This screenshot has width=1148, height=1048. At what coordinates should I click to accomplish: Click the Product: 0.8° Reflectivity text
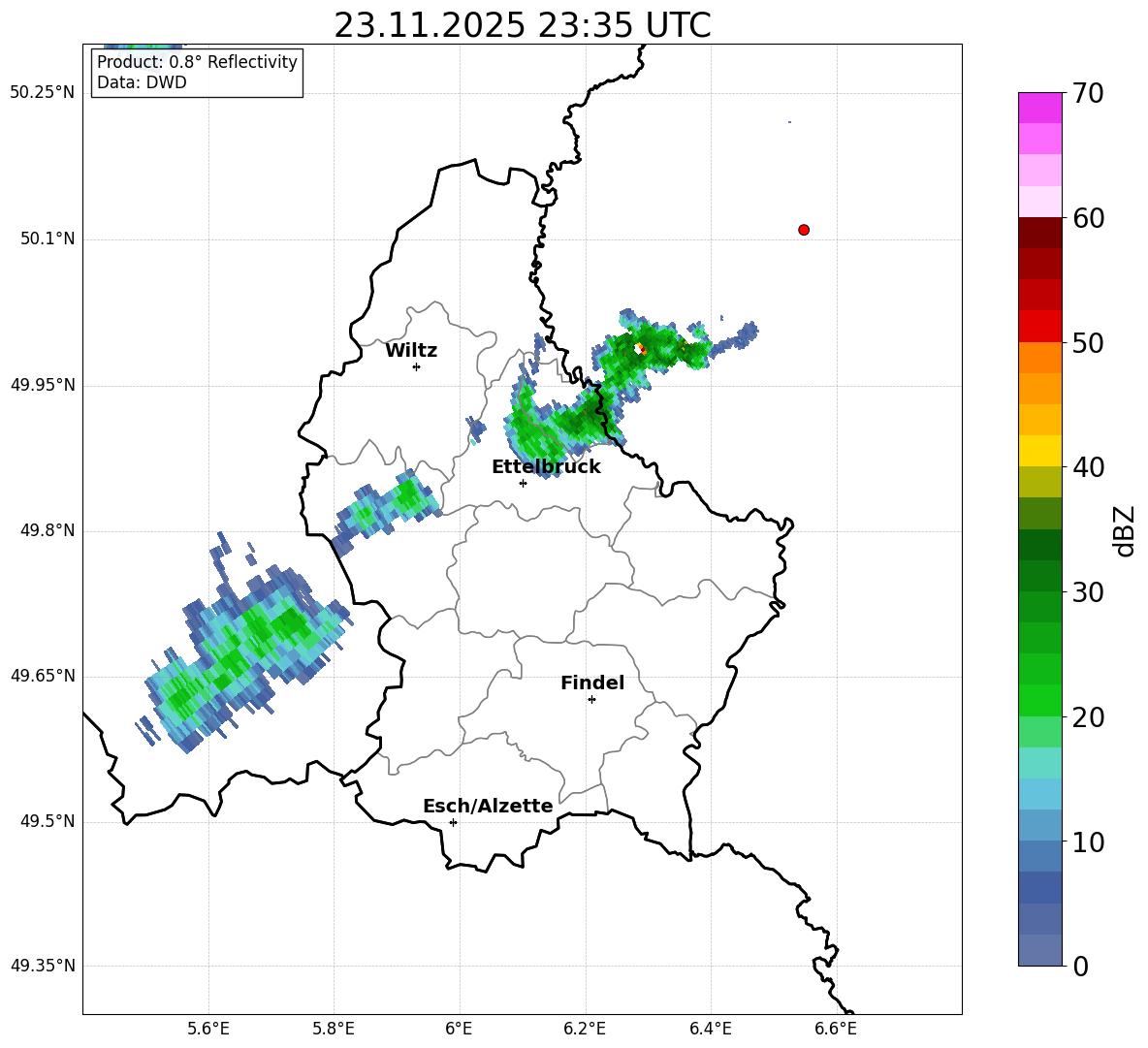pos(197,62)
